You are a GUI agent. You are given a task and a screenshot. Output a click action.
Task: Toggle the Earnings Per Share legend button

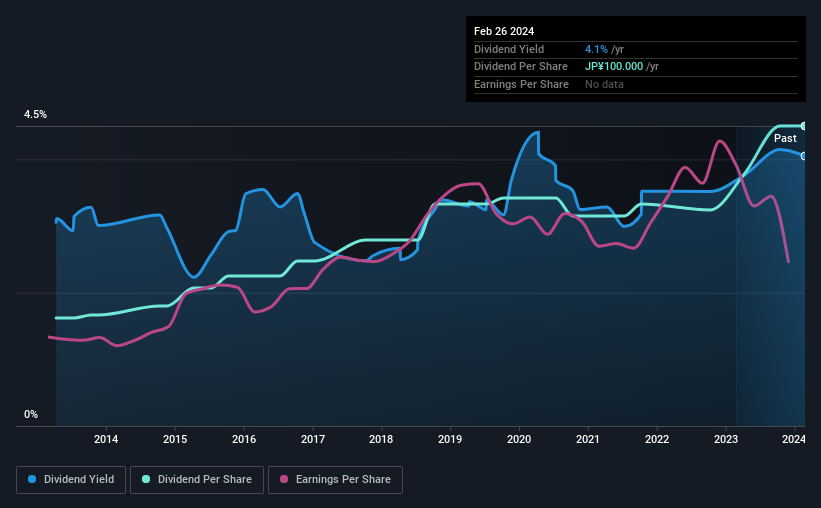click(x=335, y=480)
